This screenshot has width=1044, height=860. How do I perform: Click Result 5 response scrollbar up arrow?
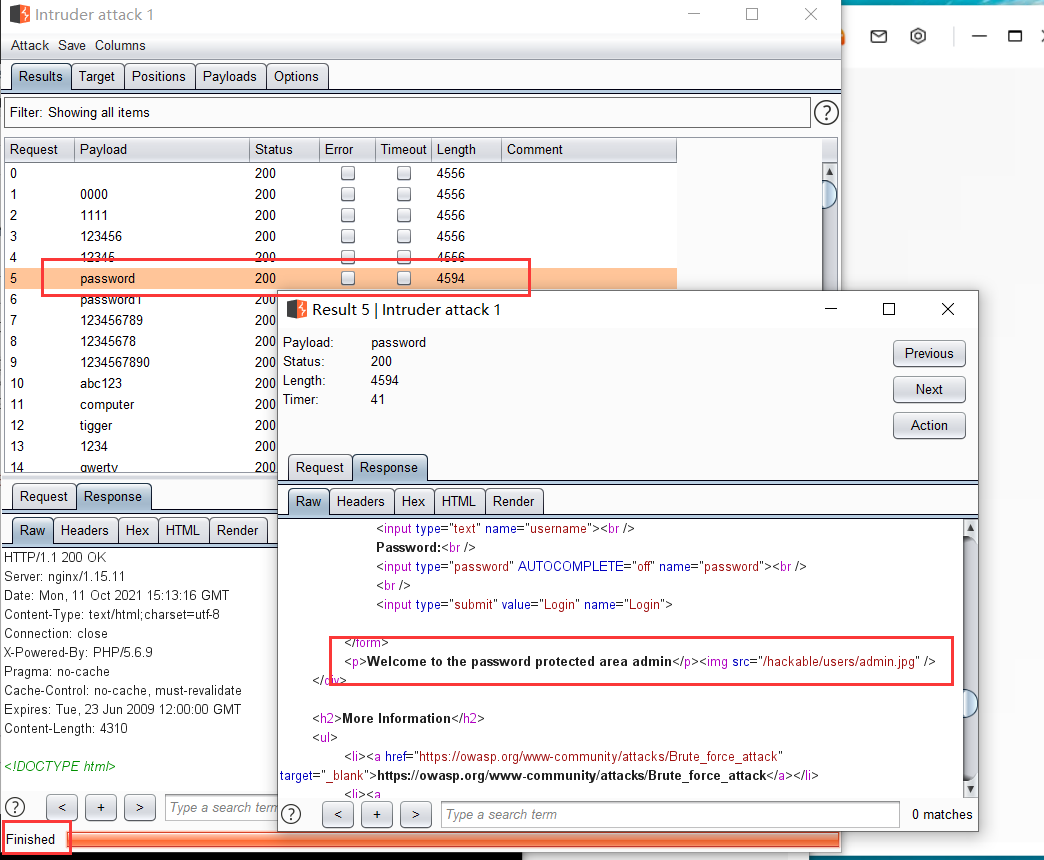(x=970, y=528)
